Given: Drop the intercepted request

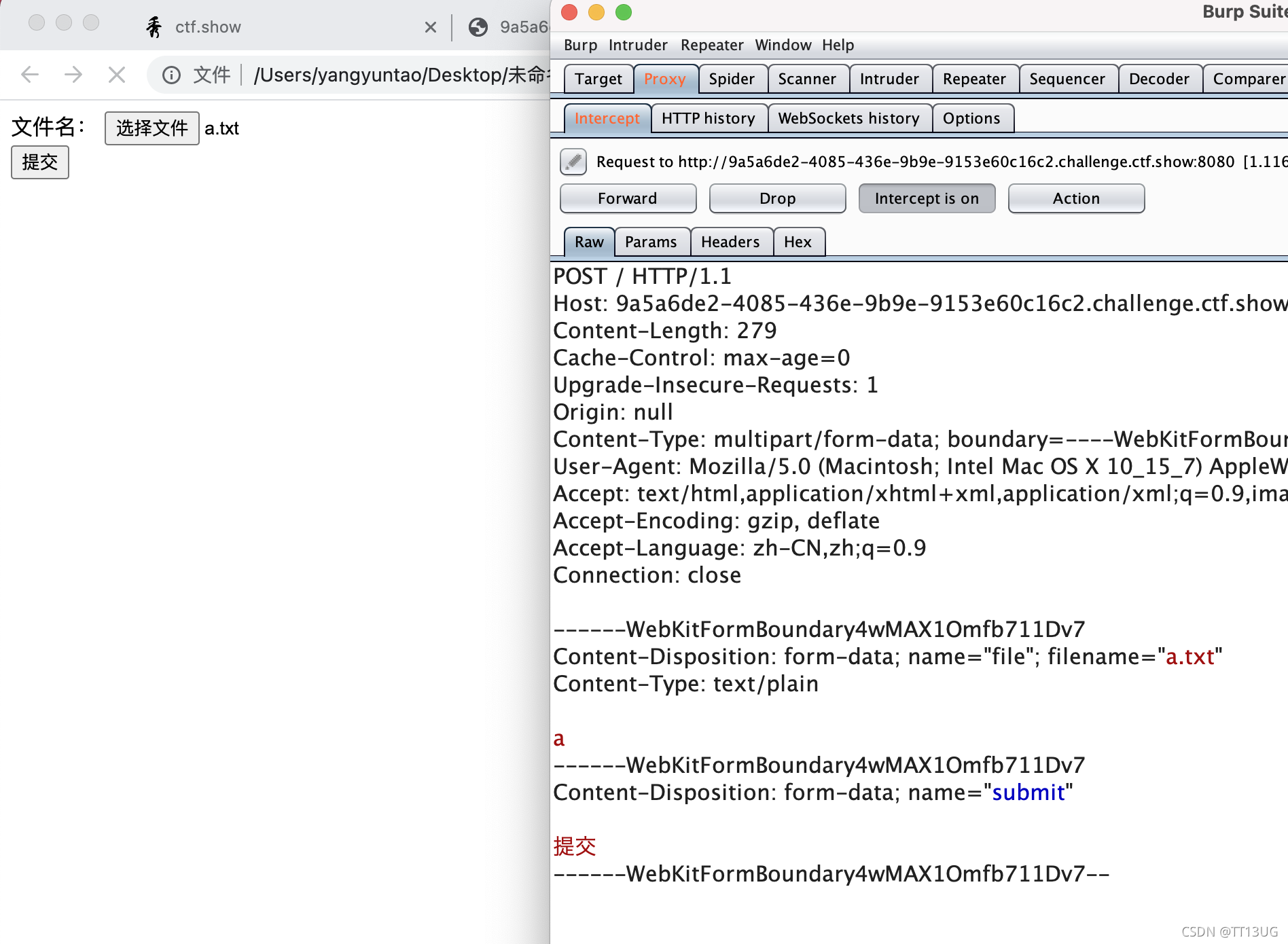Looking at the screenshot, I should 777,198.
